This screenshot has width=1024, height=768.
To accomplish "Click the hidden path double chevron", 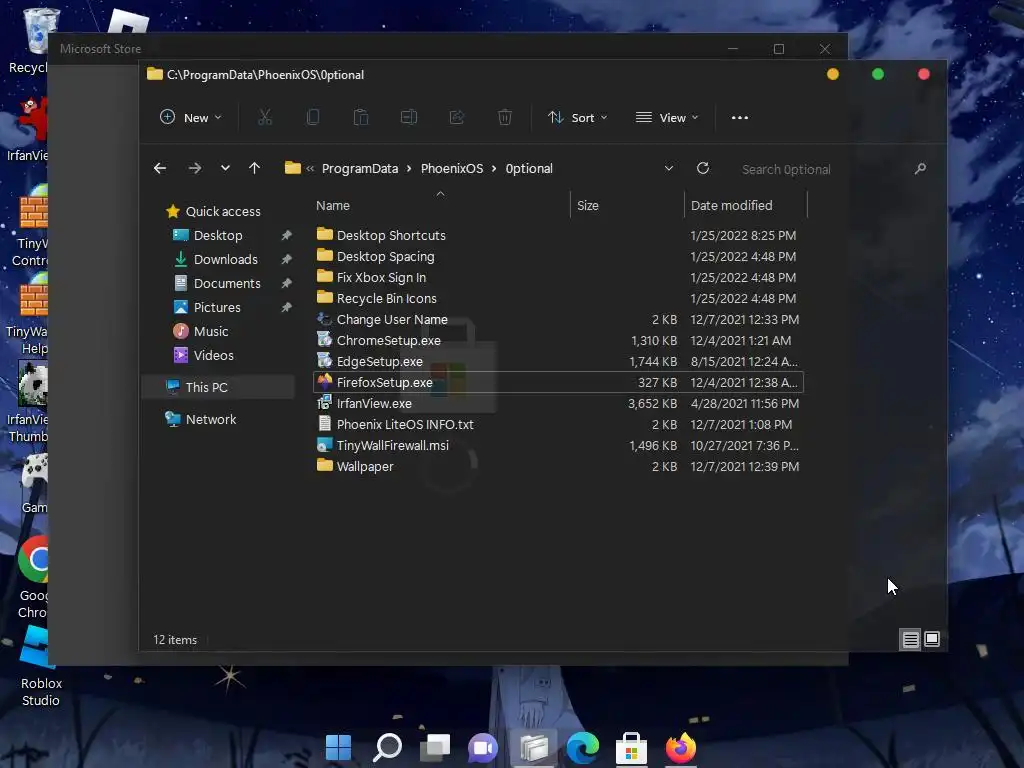I will coord(310,168).
